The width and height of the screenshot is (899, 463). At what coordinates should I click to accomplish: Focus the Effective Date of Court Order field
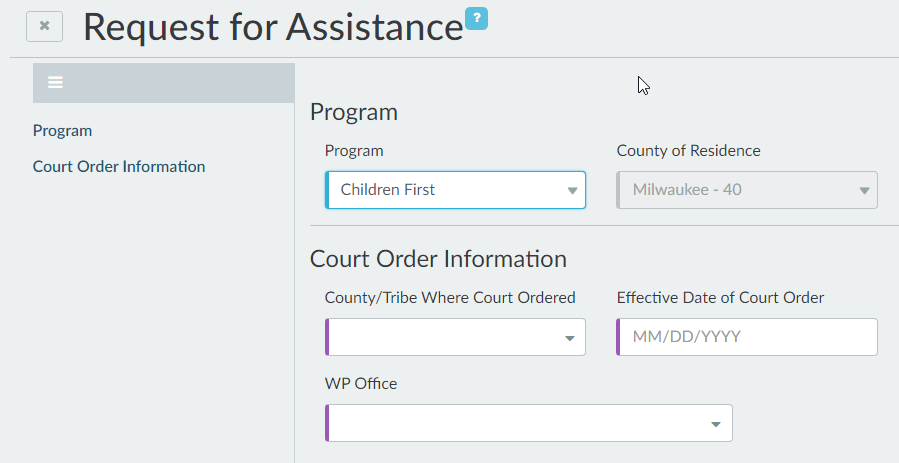click(x=747, y=337)
